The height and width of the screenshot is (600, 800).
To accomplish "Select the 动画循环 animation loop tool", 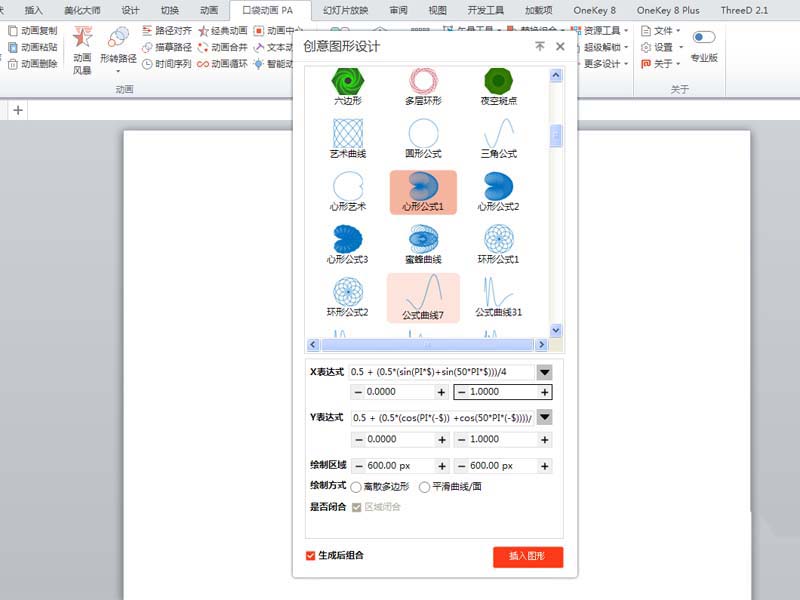I will click(x=224, y=63).
